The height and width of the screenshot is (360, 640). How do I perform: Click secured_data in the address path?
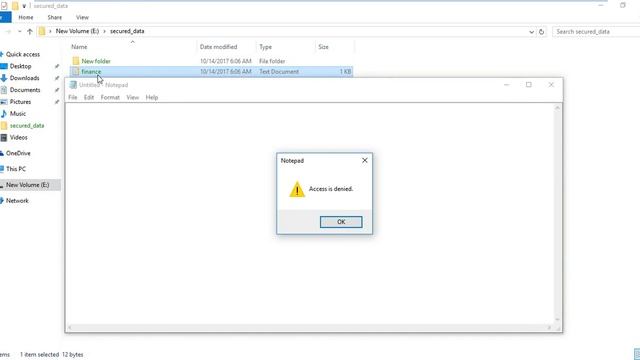coord(127,31)
